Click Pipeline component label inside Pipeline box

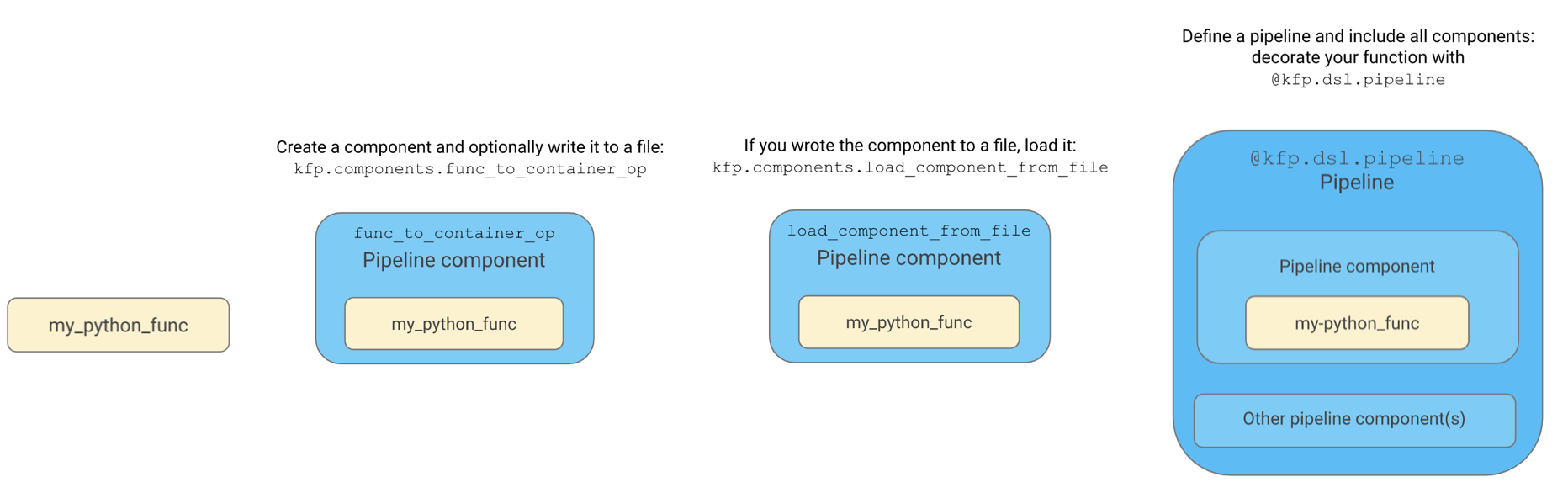1357,267
